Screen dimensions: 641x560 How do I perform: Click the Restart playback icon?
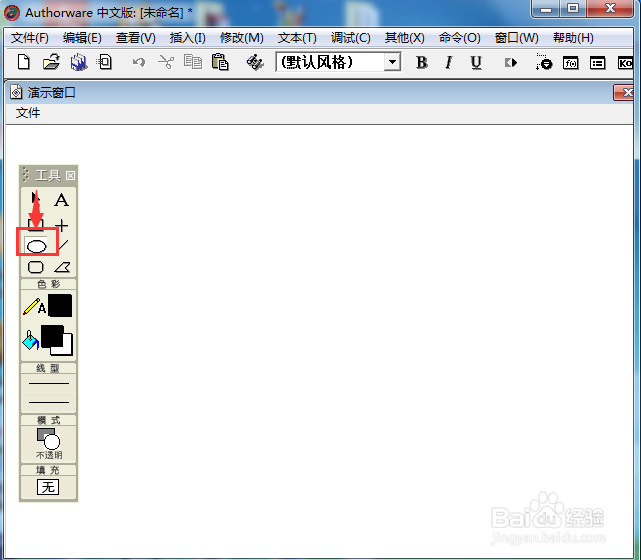click(x=511, y=63)
